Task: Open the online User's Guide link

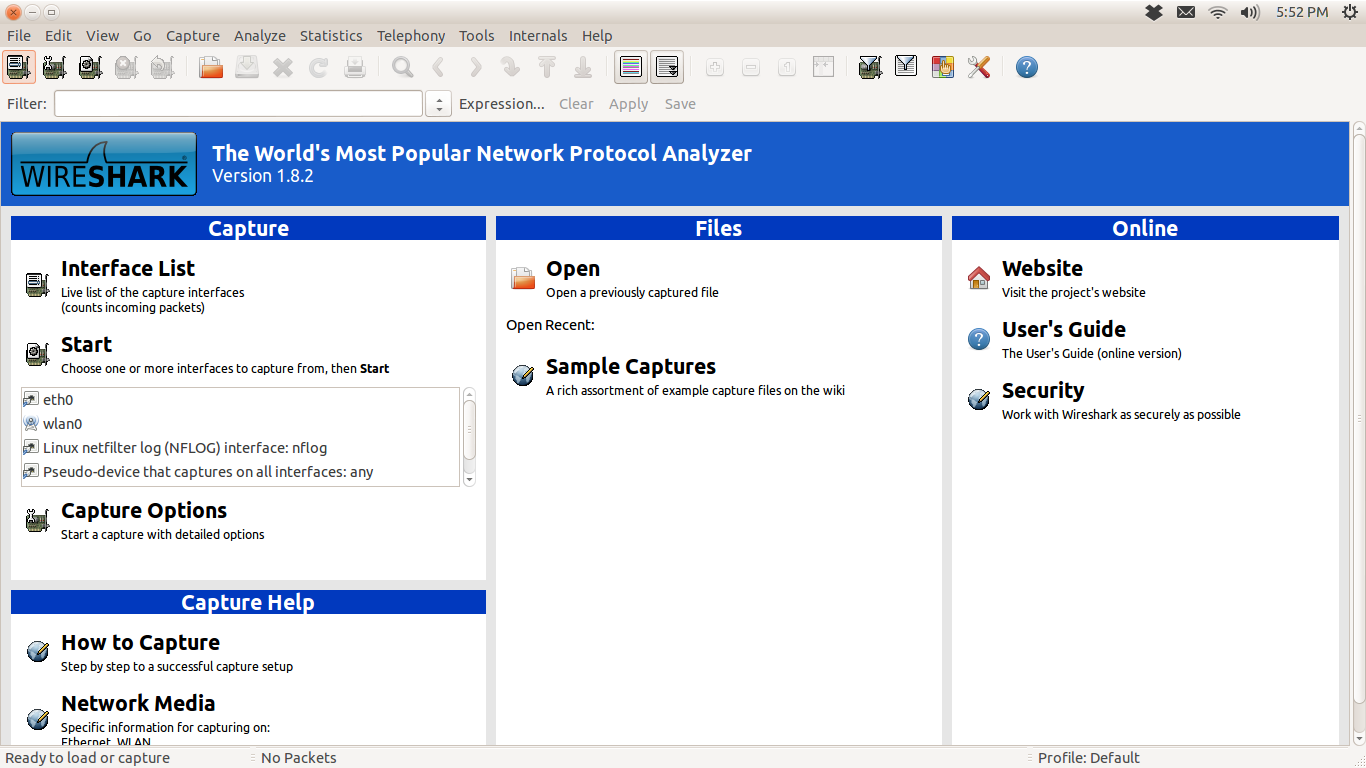Action: 1064,329
